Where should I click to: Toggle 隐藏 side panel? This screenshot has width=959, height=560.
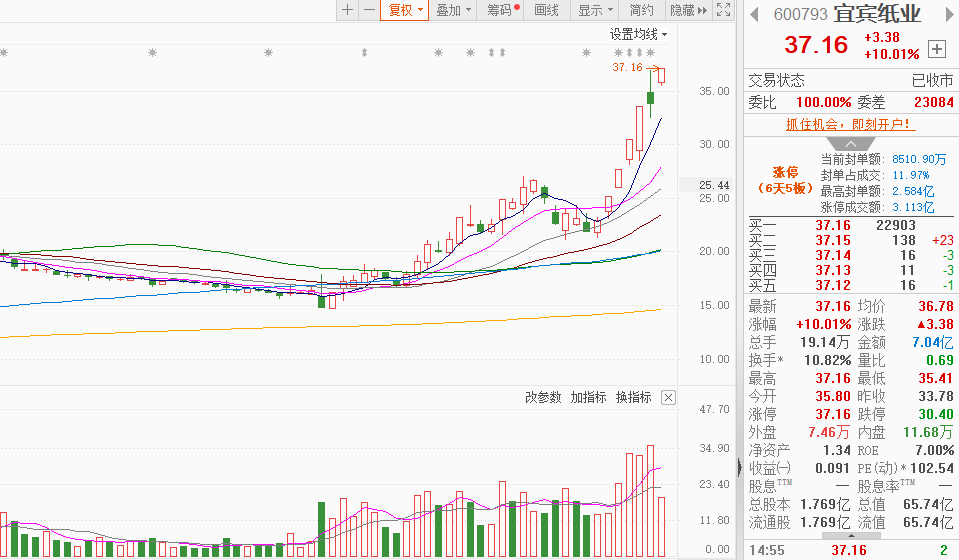[688, 10]
